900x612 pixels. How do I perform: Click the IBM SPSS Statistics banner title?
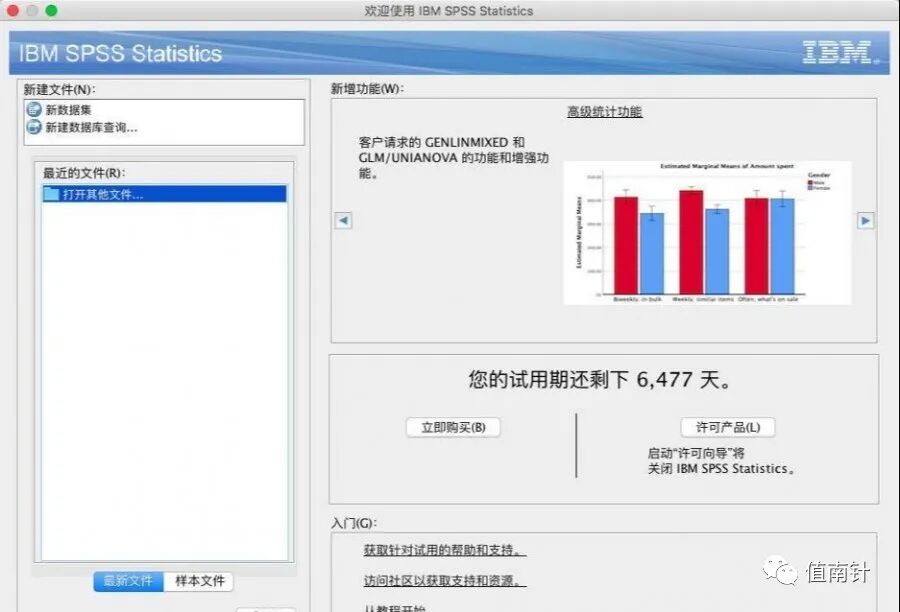pyautogui.click(x=121, y=53)
